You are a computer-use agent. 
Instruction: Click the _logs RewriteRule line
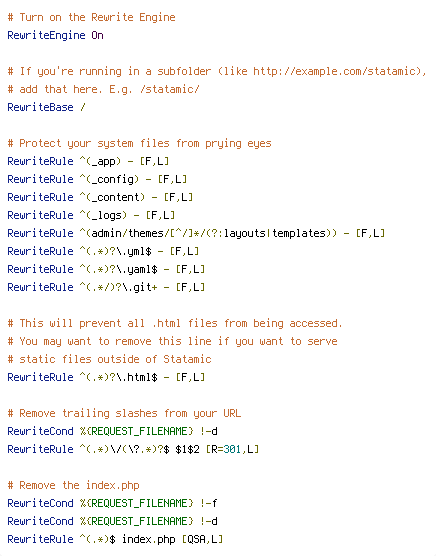coord(91,215)
